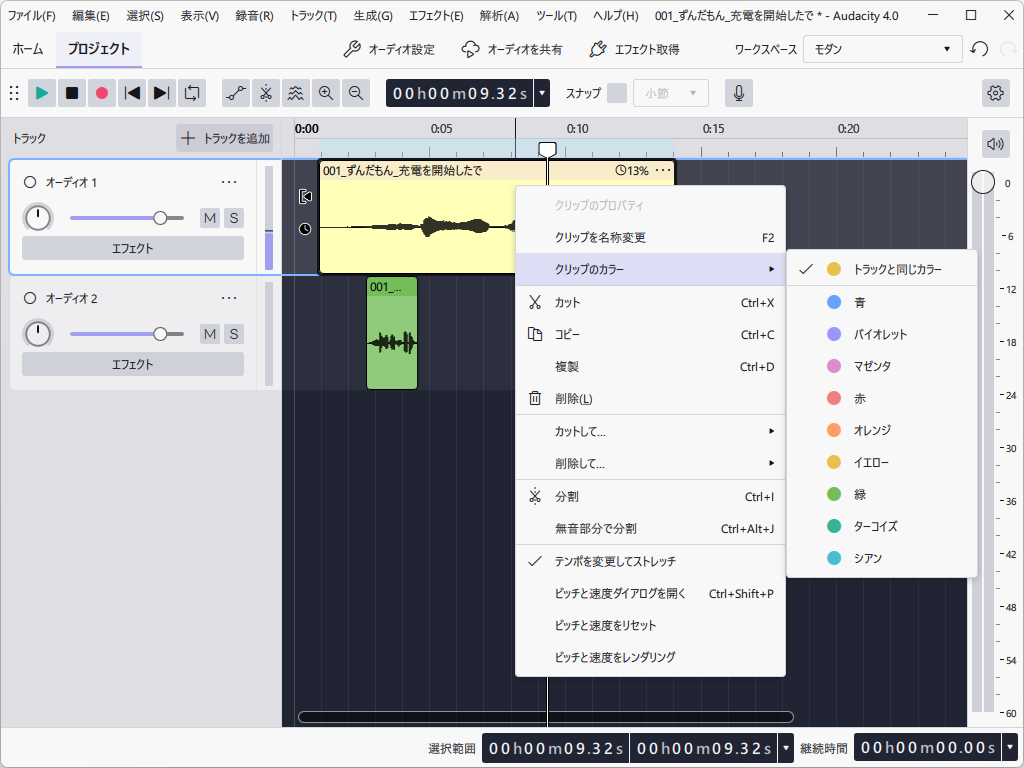1024x768 pixels.
Task: Open the selection range format dropdown arrow
Action: pyautogui.click(x=786, y=748)
